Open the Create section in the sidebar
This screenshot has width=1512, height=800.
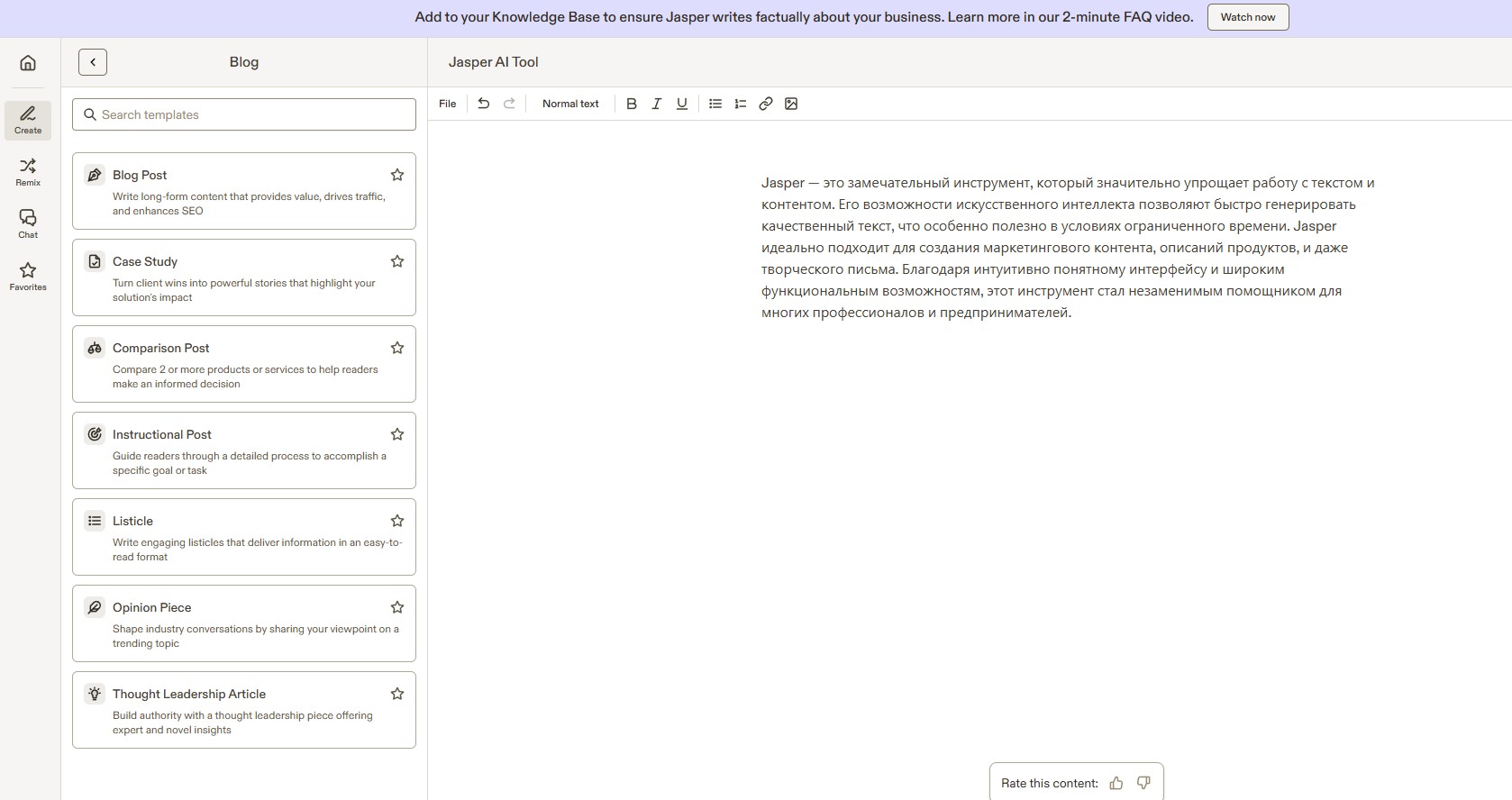[28, 120]
